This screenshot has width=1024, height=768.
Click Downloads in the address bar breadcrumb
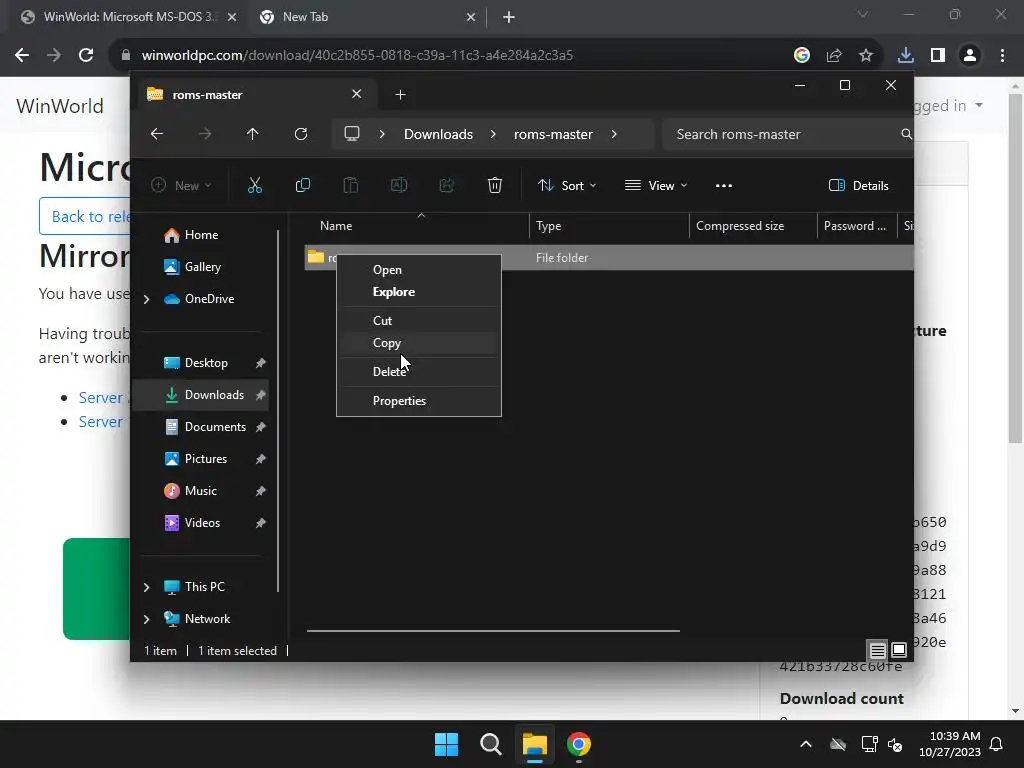tap(438, 134)
